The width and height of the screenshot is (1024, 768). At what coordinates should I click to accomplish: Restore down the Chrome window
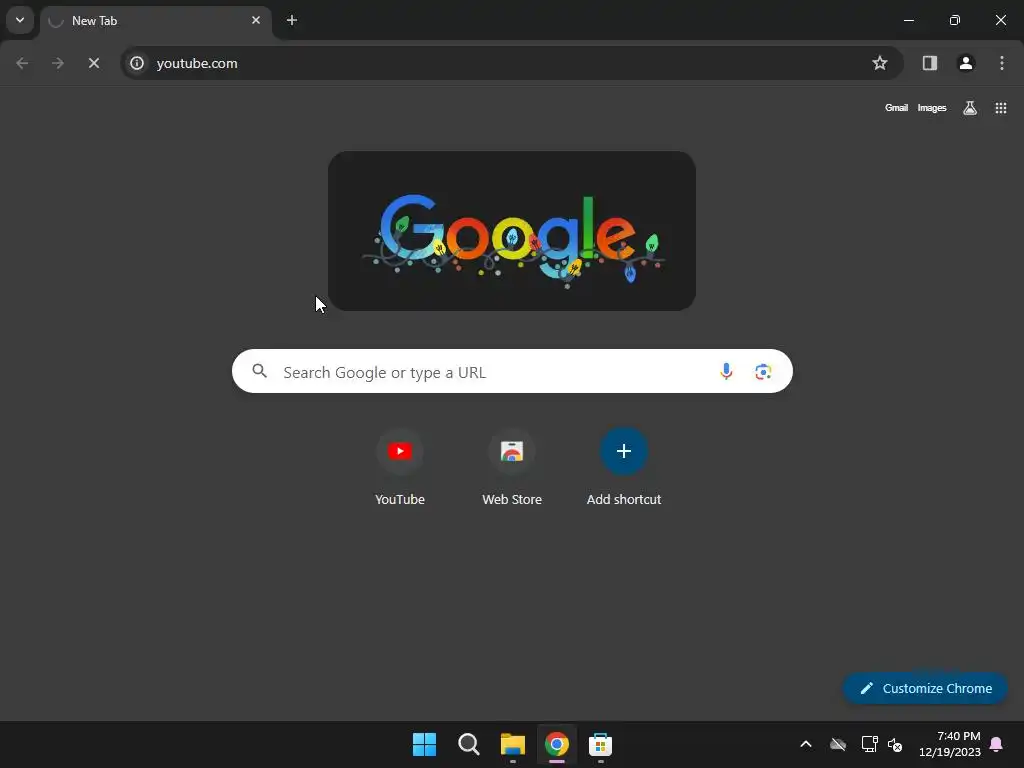point(955,20)
